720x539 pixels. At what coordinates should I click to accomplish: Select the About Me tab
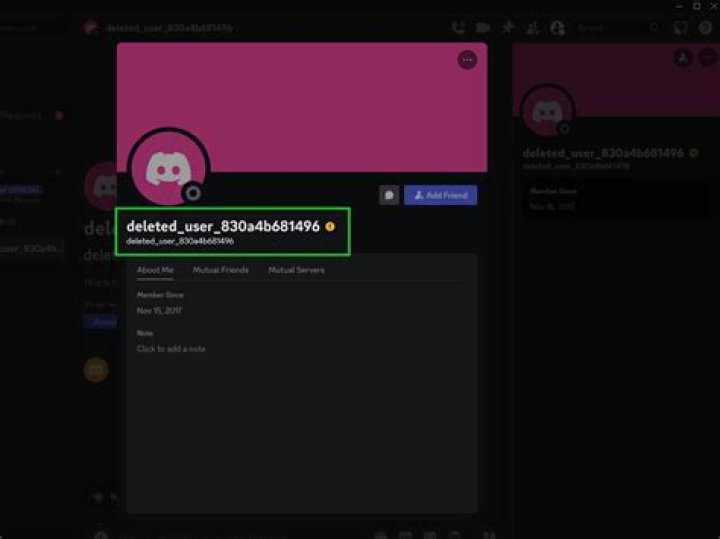click(155, 270)
